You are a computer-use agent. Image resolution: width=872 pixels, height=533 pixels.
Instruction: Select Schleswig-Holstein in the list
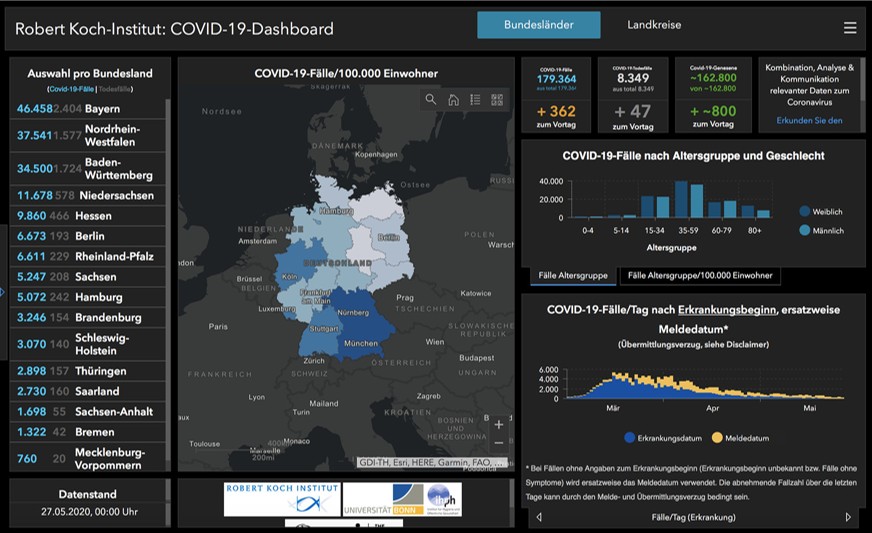[x=88, y=344]
